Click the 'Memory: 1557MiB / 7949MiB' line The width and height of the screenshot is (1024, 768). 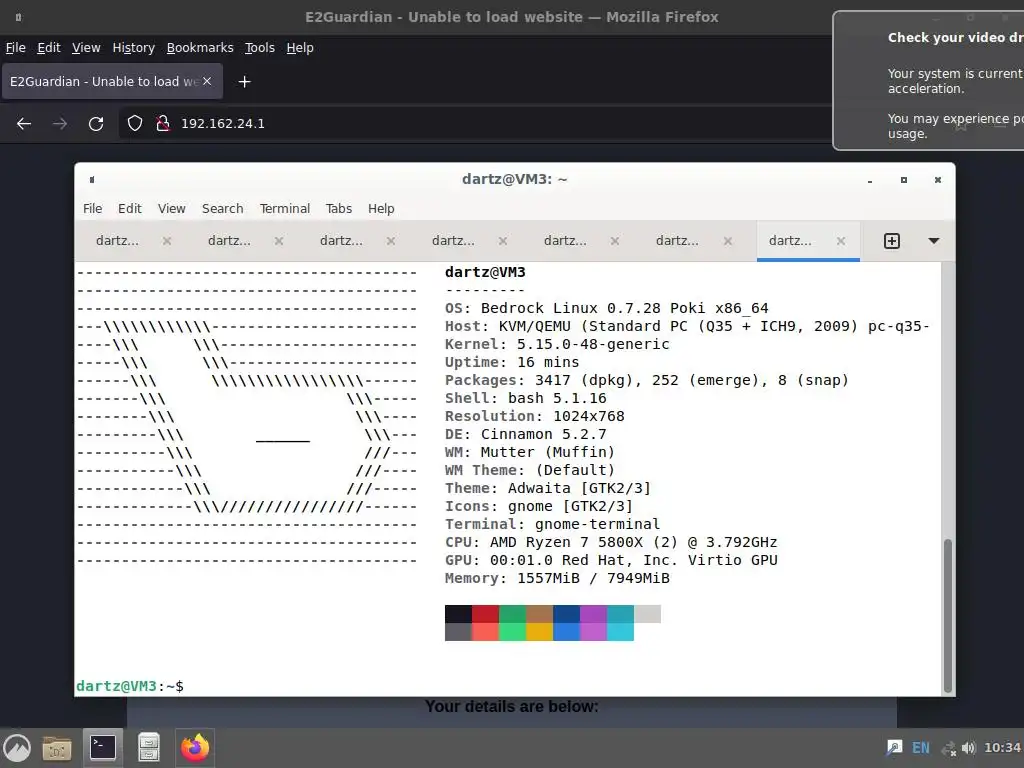click(x=557, y=578)
